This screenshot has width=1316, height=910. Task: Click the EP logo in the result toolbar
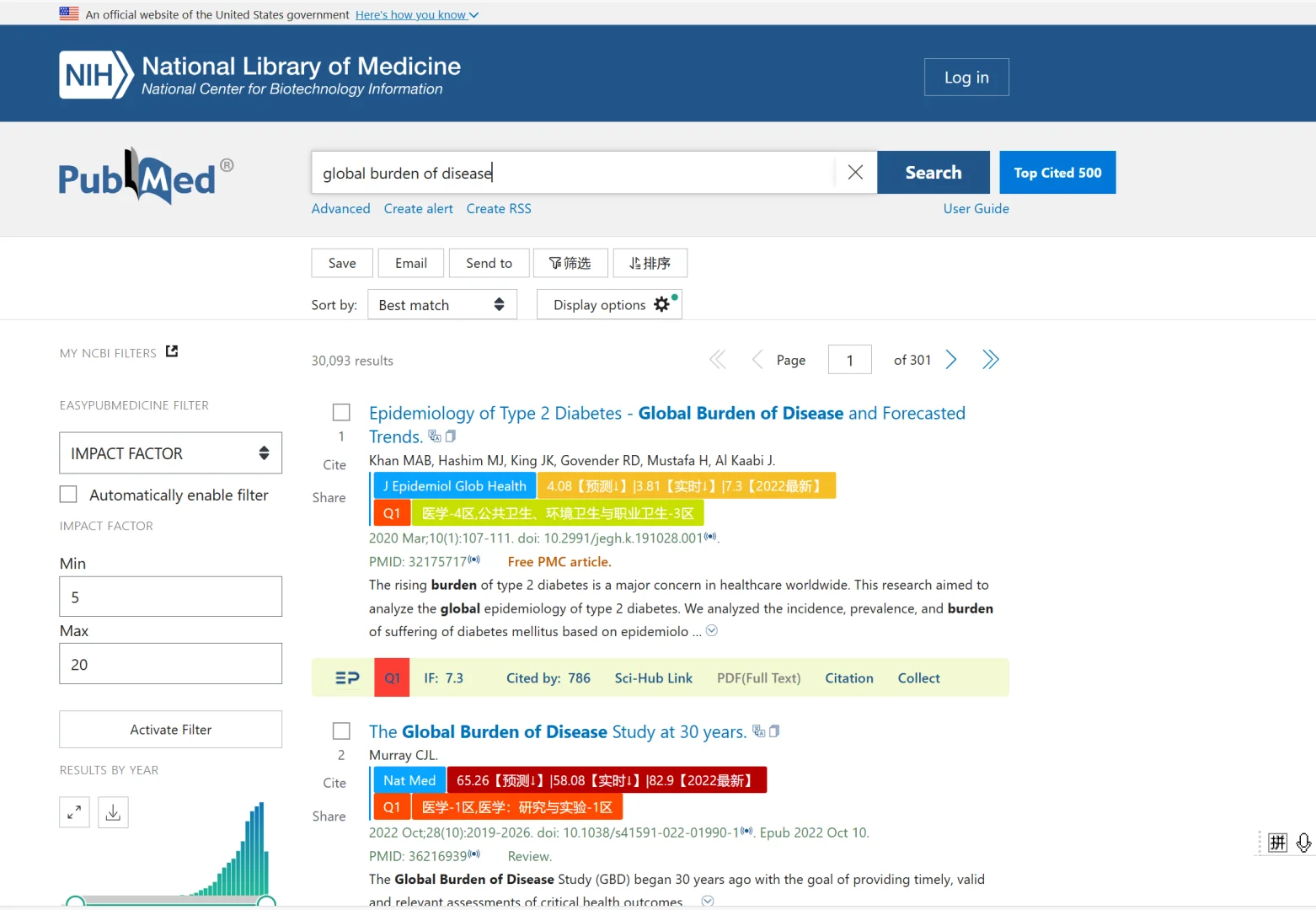(347, 677)
